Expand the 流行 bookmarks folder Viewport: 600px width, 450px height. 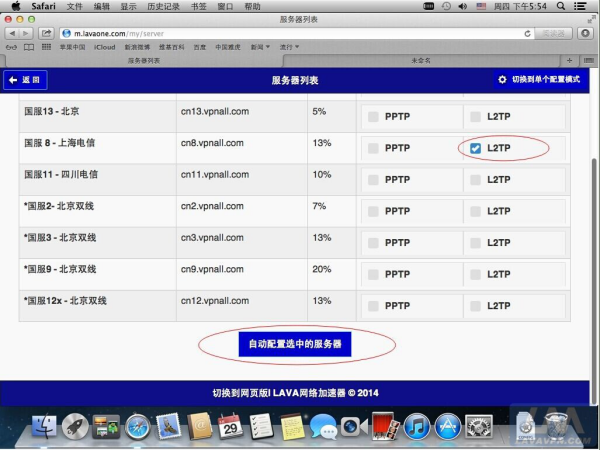tap(289, 47)
